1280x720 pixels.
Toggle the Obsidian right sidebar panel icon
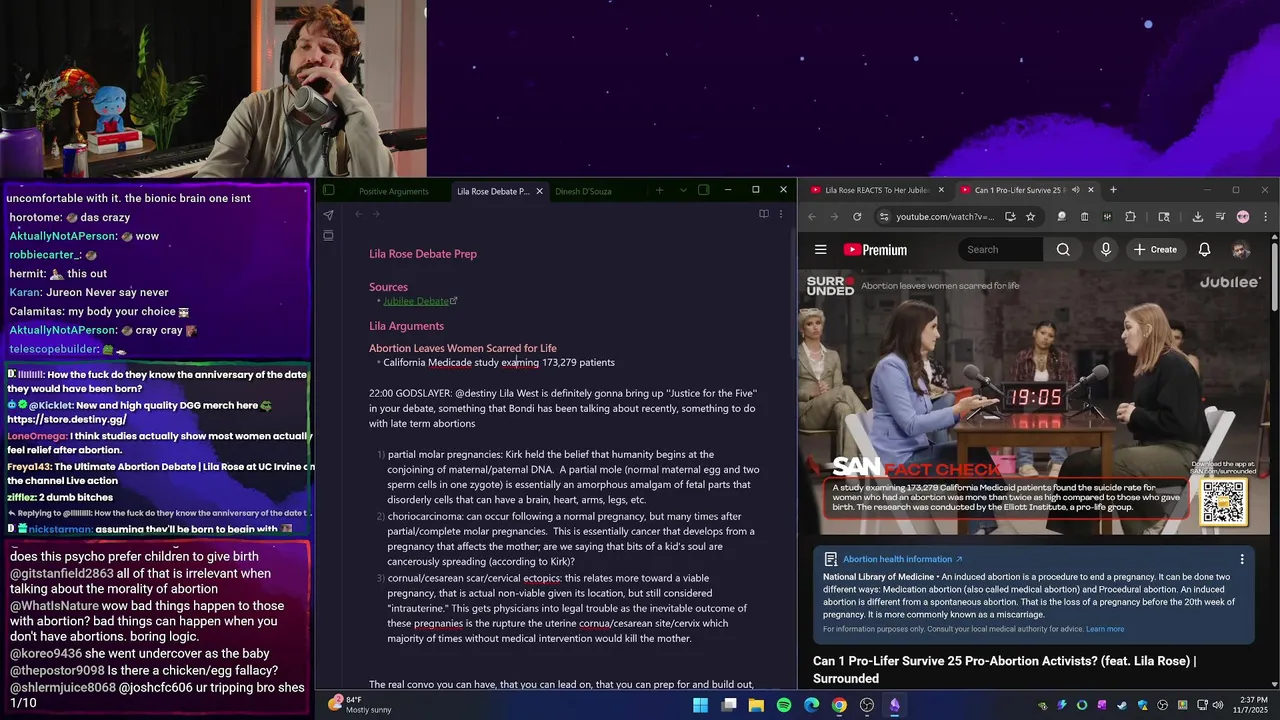coord(703,190)
